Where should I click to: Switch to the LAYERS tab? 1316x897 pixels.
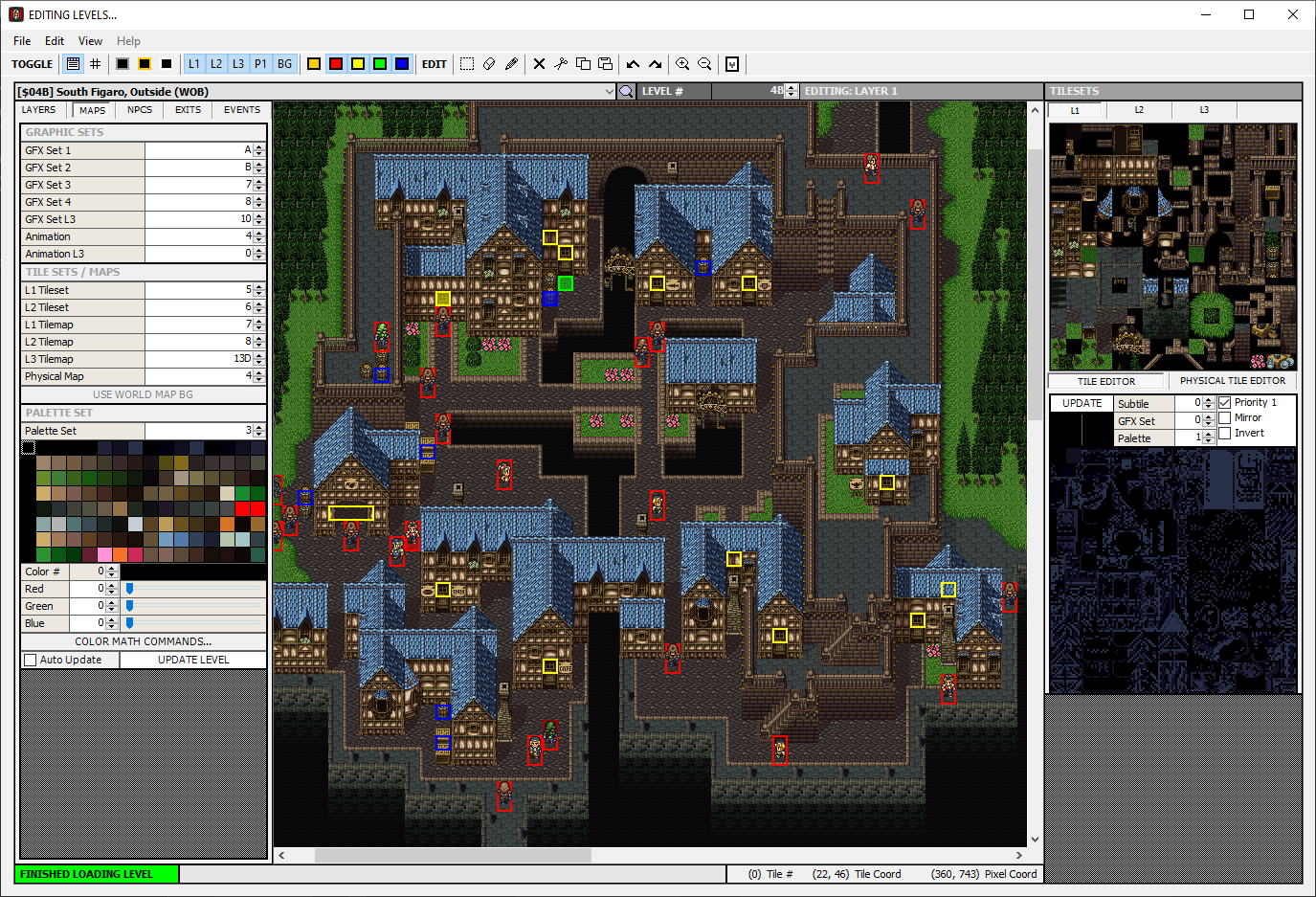pyautogui.click(x=39, y=110)
